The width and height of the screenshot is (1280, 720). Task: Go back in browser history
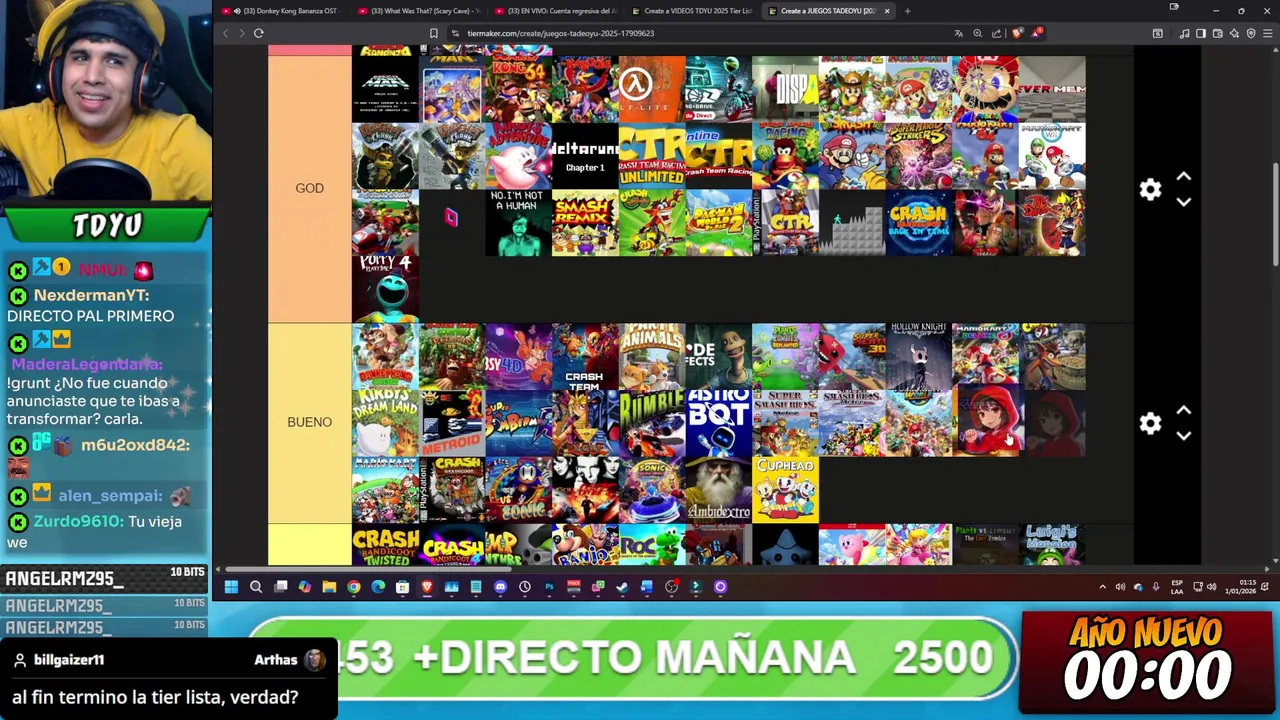pyautogui.click(x=225, y=33)
